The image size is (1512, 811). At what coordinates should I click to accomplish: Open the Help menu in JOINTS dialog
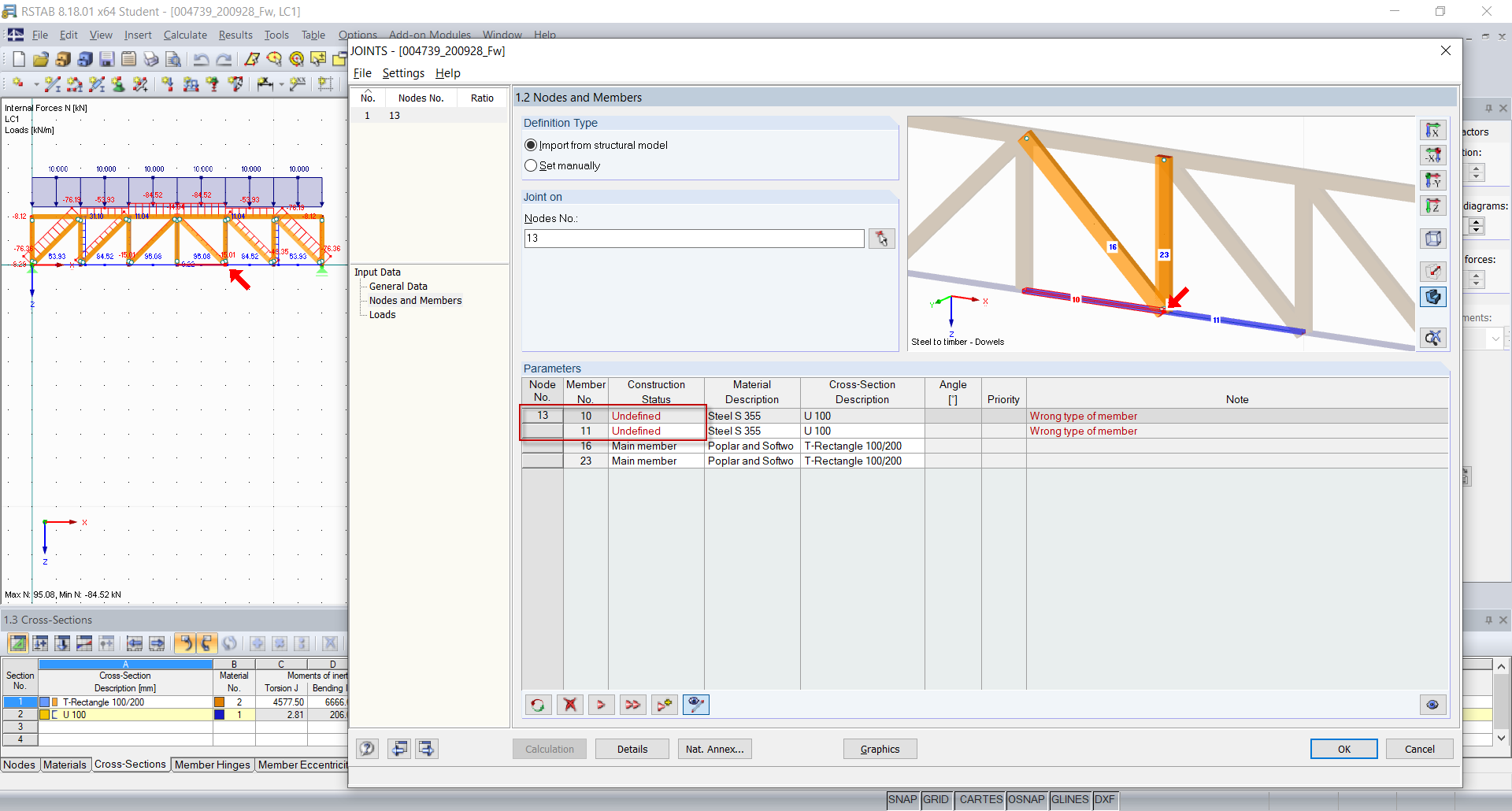click(x=448, y=73)
